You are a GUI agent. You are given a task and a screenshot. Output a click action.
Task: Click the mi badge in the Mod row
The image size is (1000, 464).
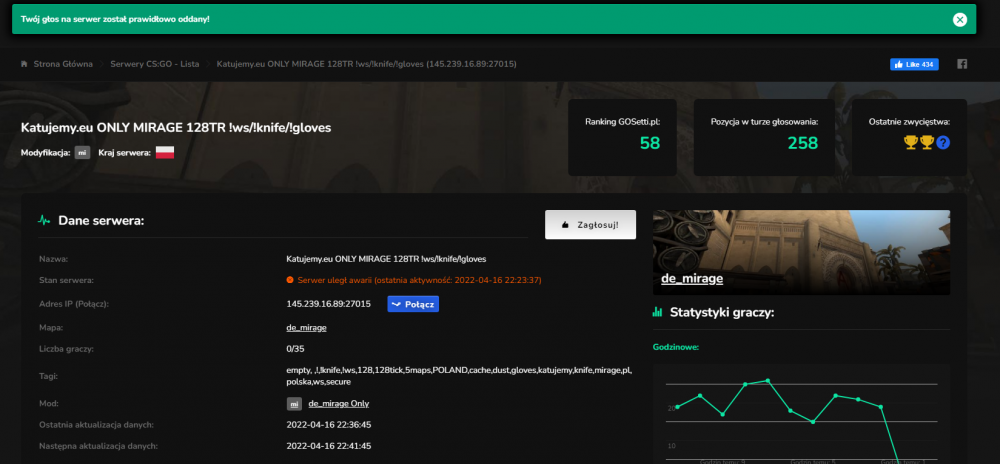[x=294, y=403]
